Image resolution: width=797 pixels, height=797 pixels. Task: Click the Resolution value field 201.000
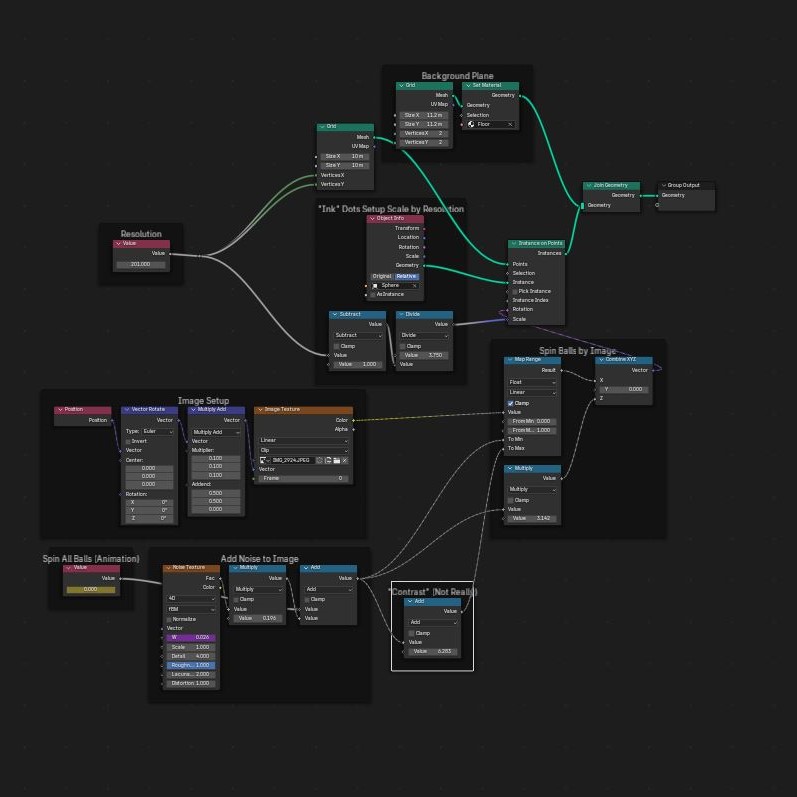pyautogui.click(x=141, y=264)
